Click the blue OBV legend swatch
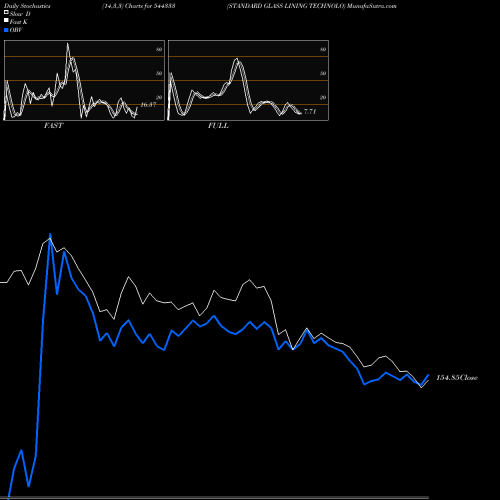This screenshot has height=500, width=500. pyautogui.click(x=6, y=30)
